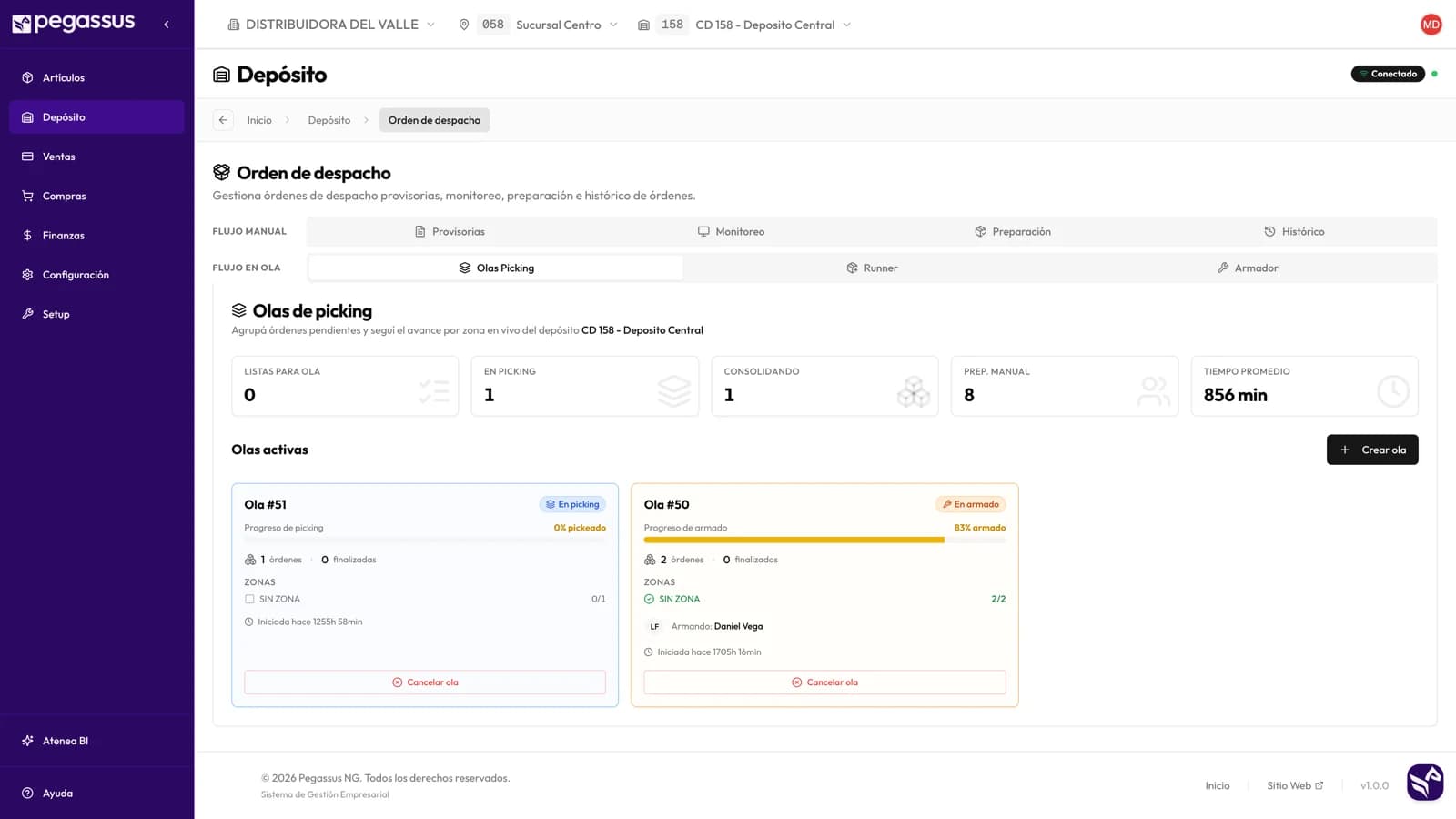Open the MD user avatar menu
Viewport: 1456px width, 819px height.
(x=1431, y=25)
